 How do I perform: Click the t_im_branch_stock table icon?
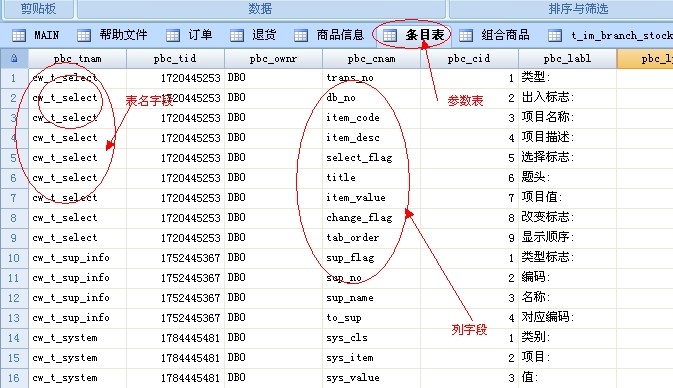click(x=555, y=35)
